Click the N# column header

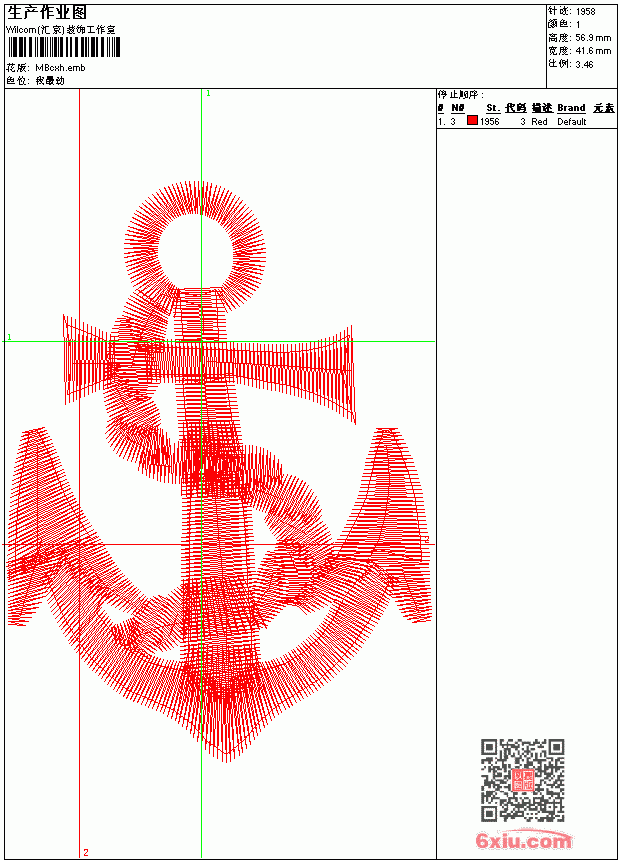coord(458,108)
